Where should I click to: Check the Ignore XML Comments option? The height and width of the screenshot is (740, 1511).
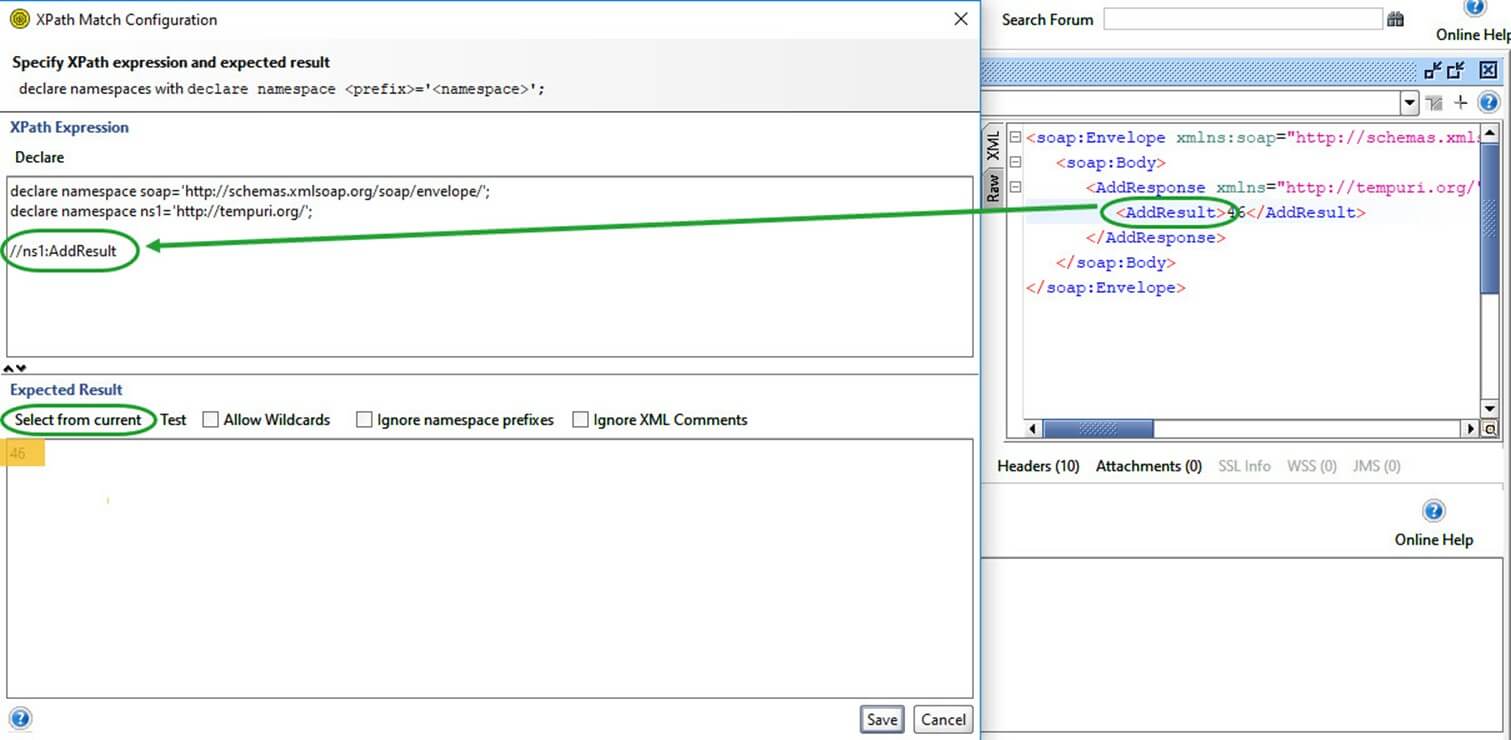pos(580,420)
